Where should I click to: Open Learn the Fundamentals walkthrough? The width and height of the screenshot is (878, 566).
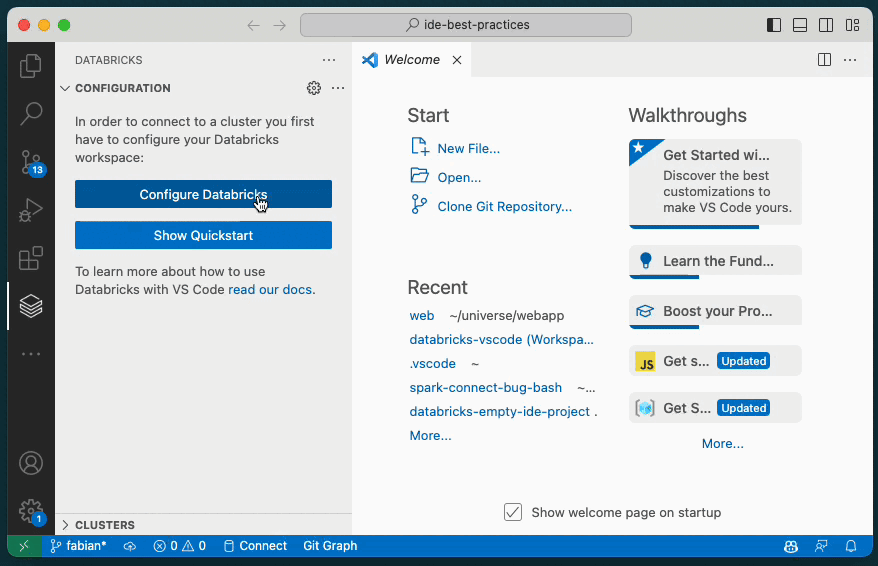point(715,261)
